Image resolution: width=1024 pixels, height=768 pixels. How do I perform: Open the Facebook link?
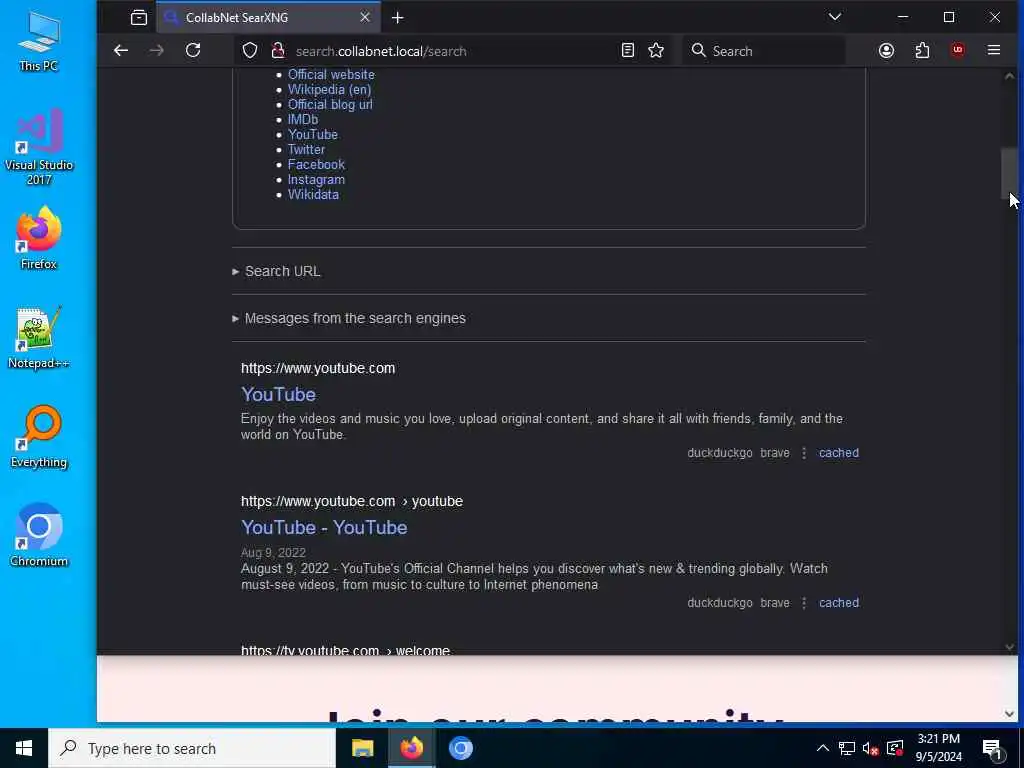click(316, 165)
